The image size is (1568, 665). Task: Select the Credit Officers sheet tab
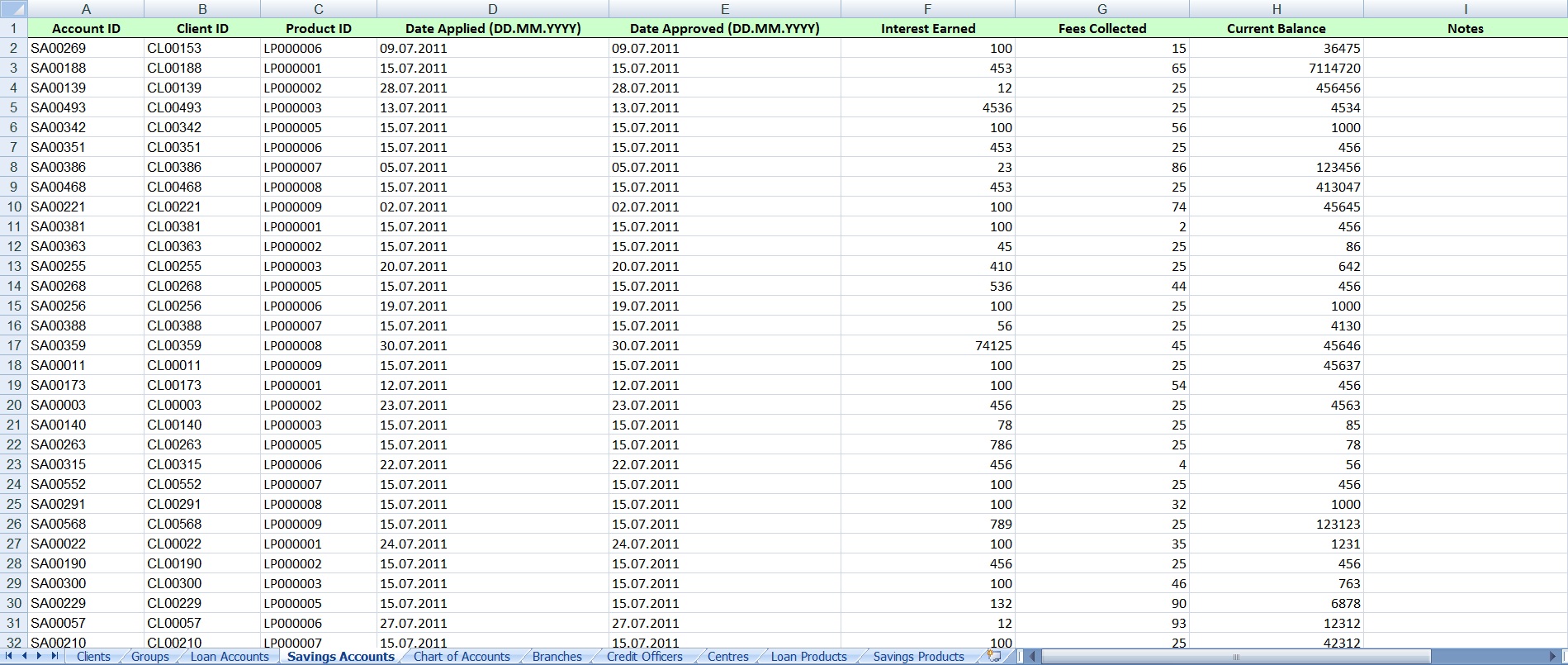pos(644,657)
